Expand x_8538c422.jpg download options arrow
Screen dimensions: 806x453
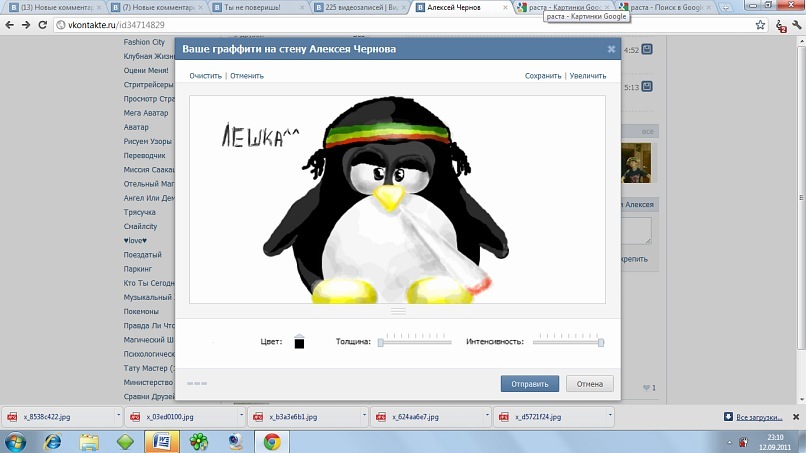118,414
